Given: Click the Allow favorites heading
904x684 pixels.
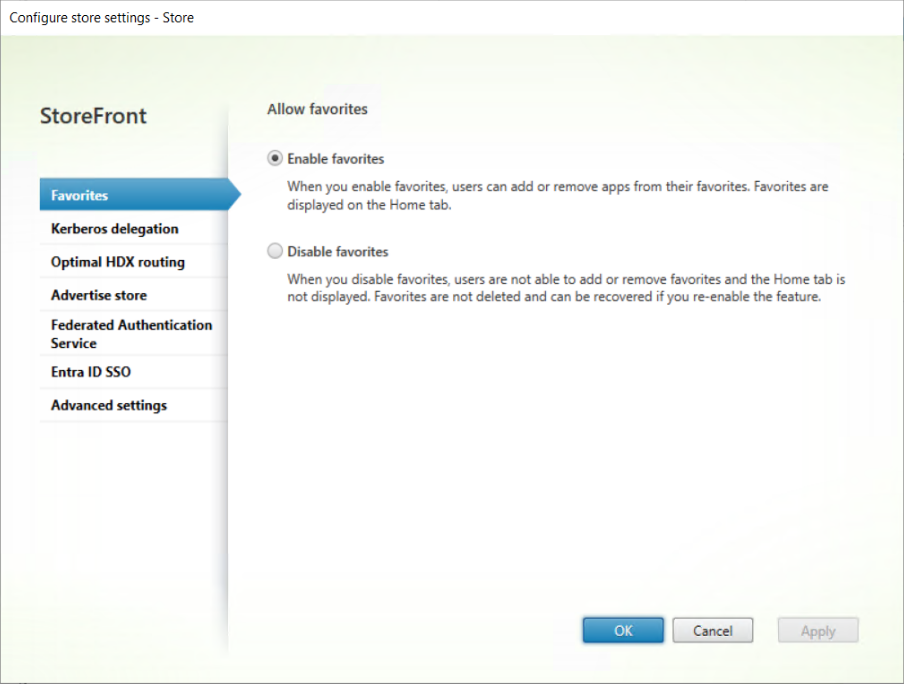Looking at the screenshot, I should tap(317, 109).
